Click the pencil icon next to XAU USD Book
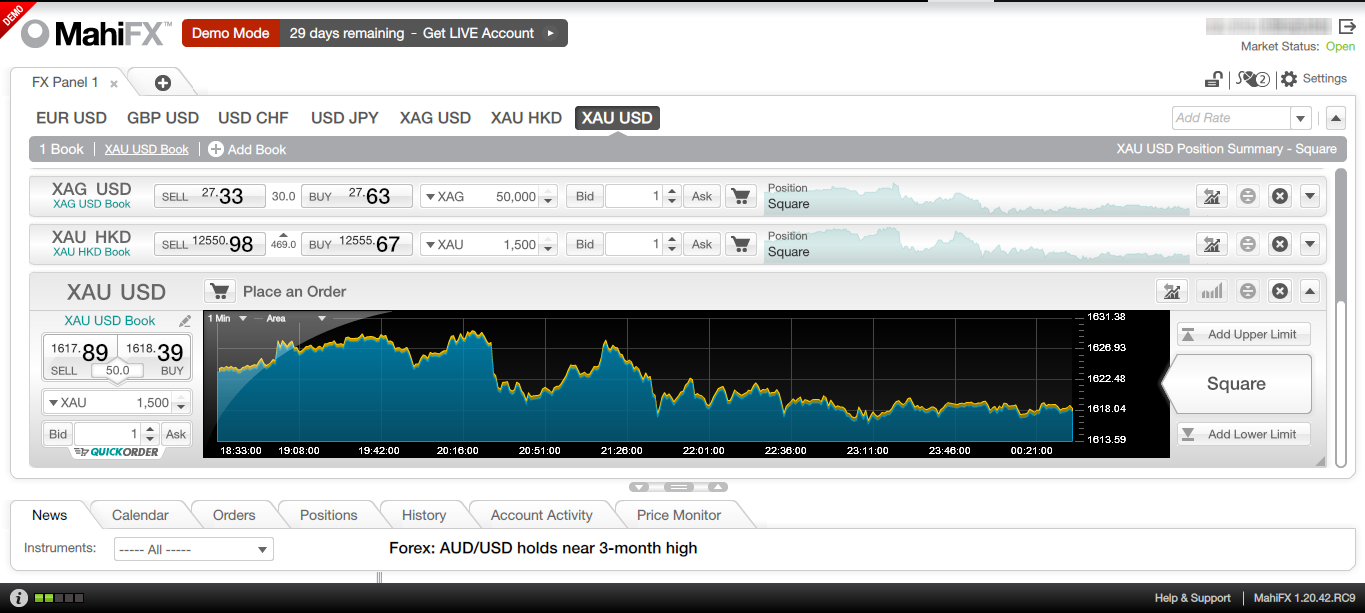 pos(184,321)
